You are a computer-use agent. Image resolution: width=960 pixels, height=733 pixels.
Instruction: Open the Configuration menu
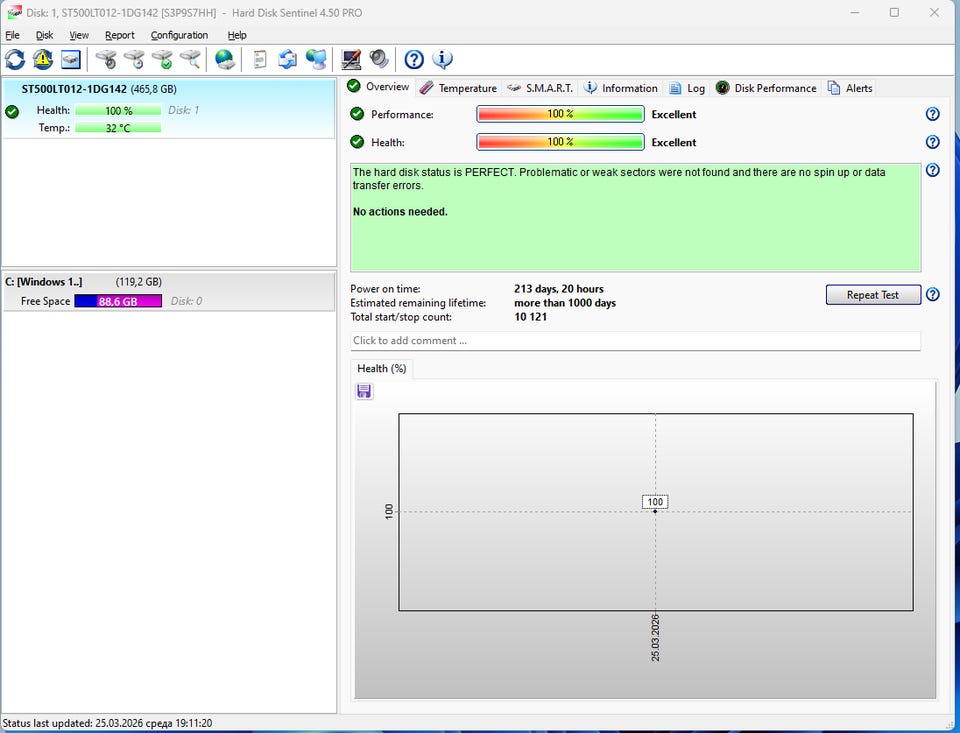point(179,35)
